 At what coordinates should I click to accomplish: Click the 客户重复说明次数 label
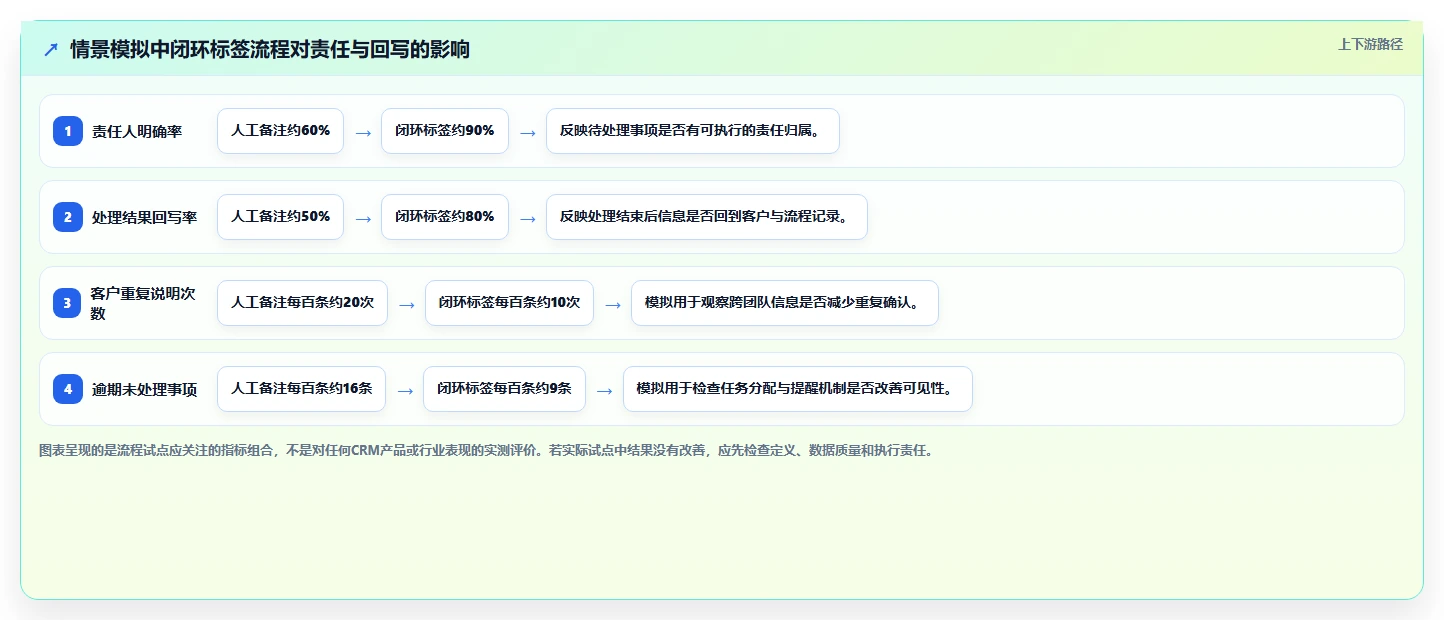pos(143,303)
